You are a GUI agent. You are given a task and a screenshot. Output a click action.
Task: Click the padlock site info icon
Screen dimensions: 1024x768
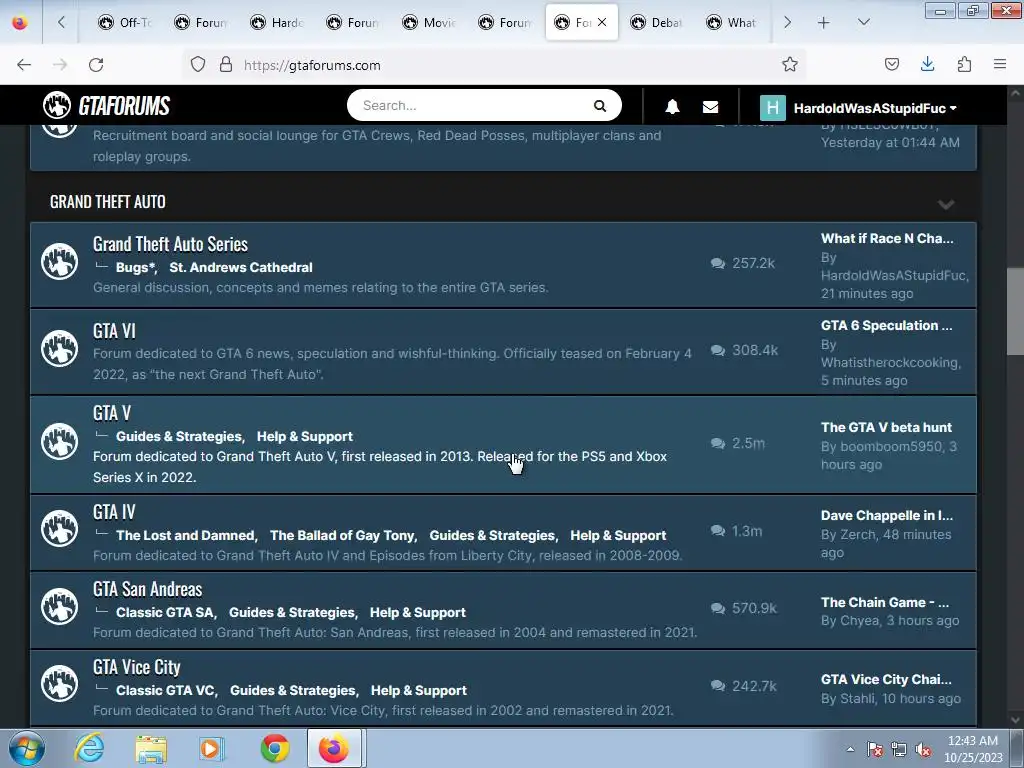click(225, 65)
